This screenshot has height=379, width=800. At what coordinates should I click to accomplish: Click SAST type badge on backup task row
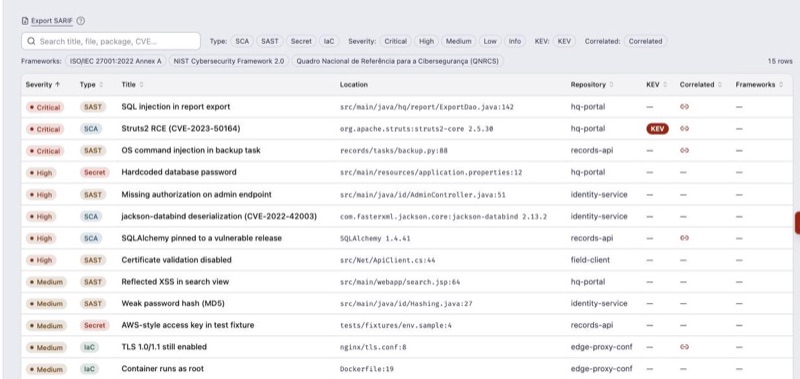(93, 151)
